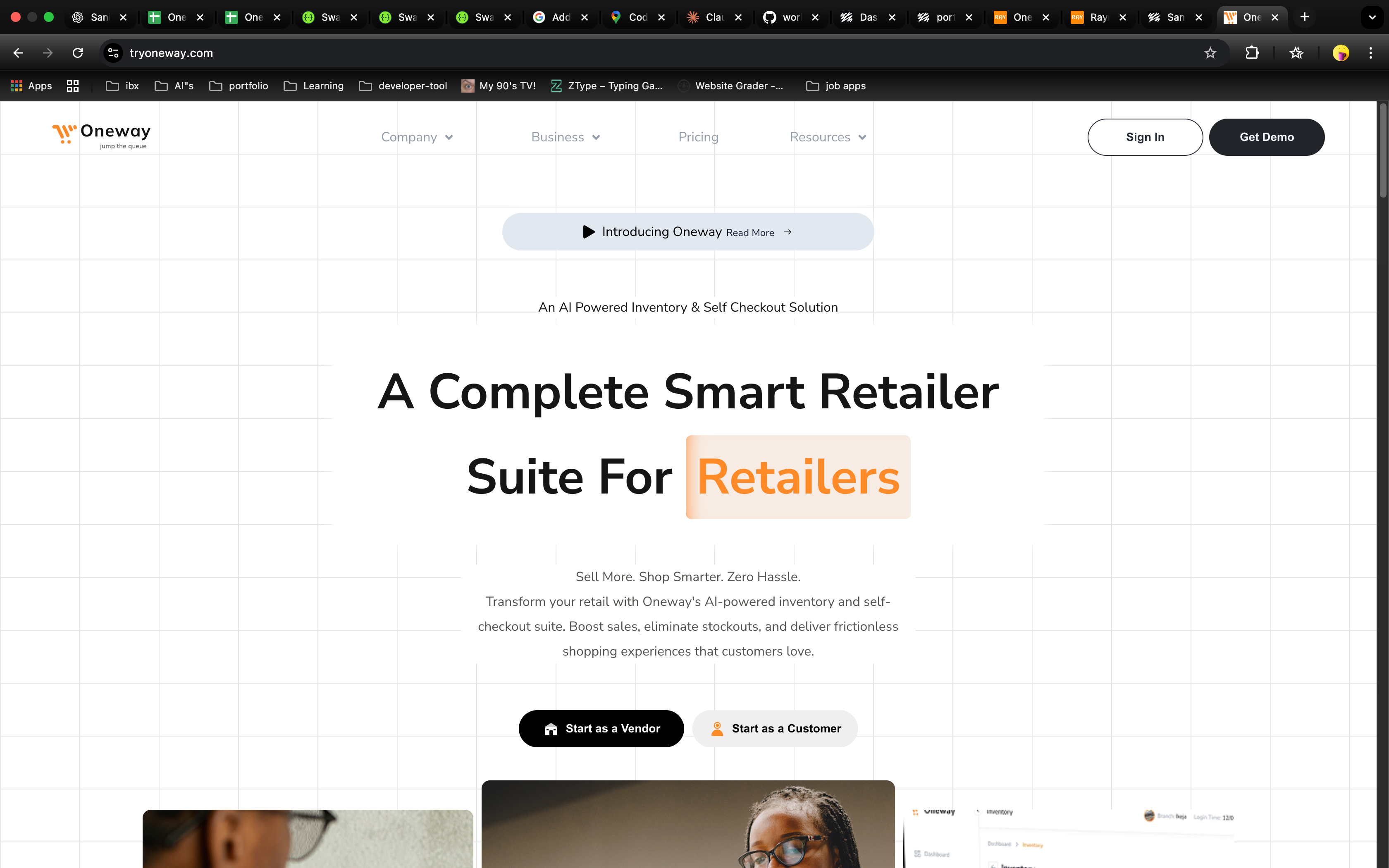Open the Pricing page
1389x868 pixels.
coord(698,137)
